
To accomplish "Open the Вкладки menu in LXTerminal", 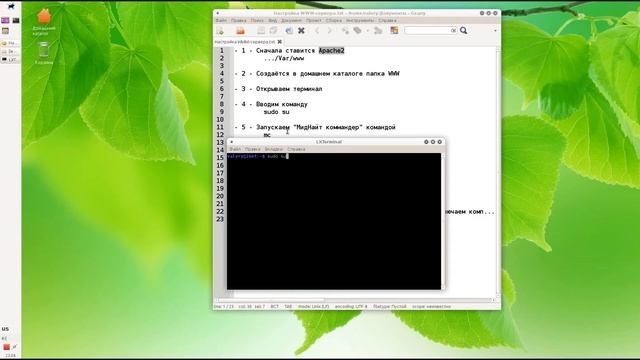I will [273, 149].
